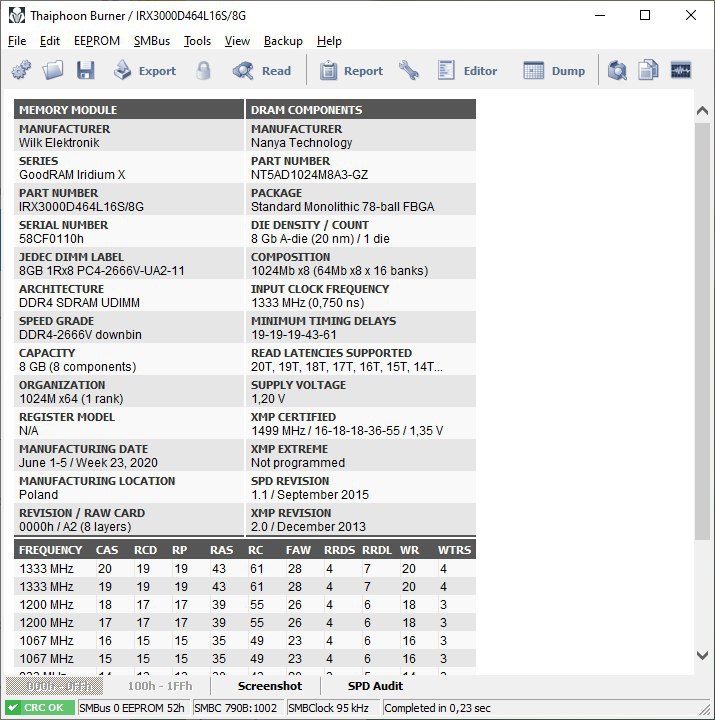Save dump with the floppy disk icon
Screen dimensions: 715x720
pyautogui.click(x=85, y=70)
